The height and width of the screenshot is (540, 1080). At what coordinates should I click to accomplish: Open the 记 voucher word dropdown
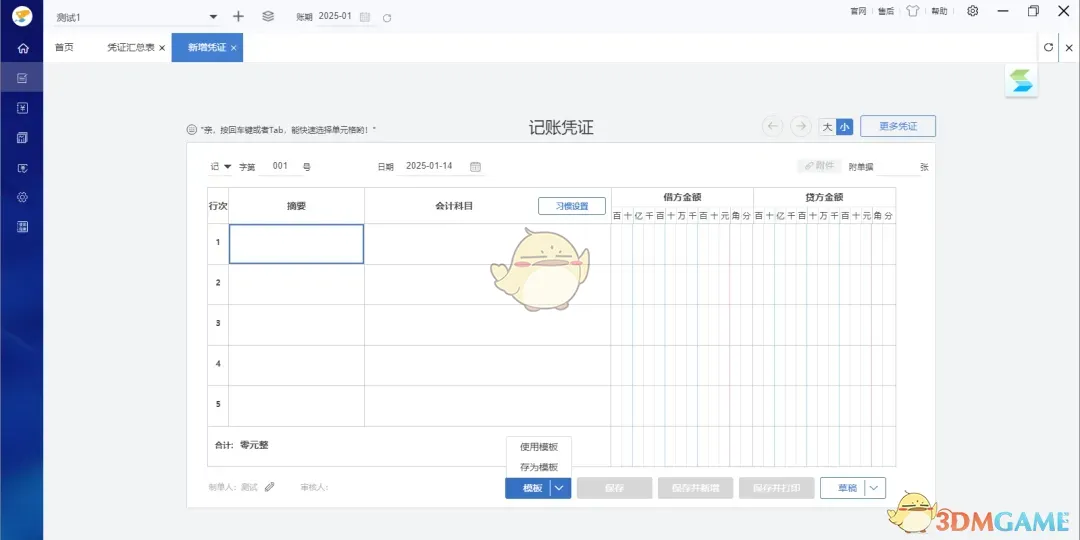tap(227, 167)
